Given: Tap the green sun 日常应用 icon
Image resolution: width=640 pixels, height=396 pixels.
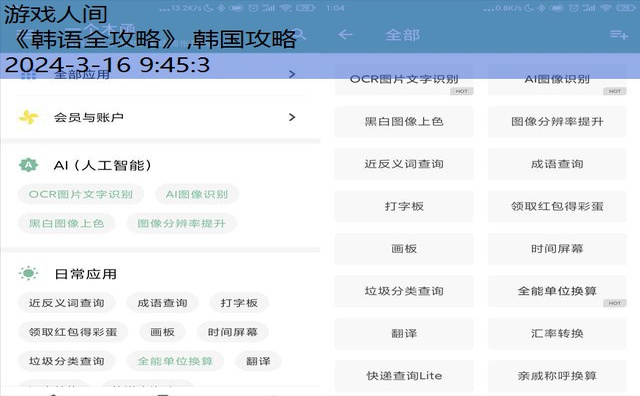Looking at the screenshot, I should point(29,273).
